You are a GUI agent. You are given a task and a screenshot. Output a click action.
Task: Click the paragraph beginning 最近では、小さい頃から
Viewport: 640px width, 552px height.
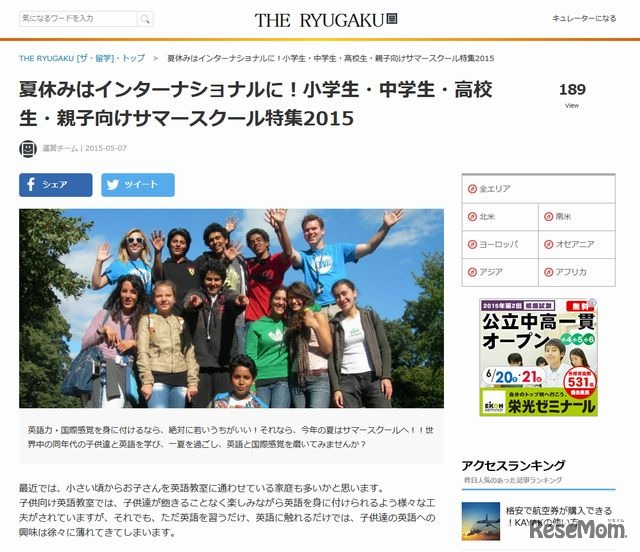point(227,510)
